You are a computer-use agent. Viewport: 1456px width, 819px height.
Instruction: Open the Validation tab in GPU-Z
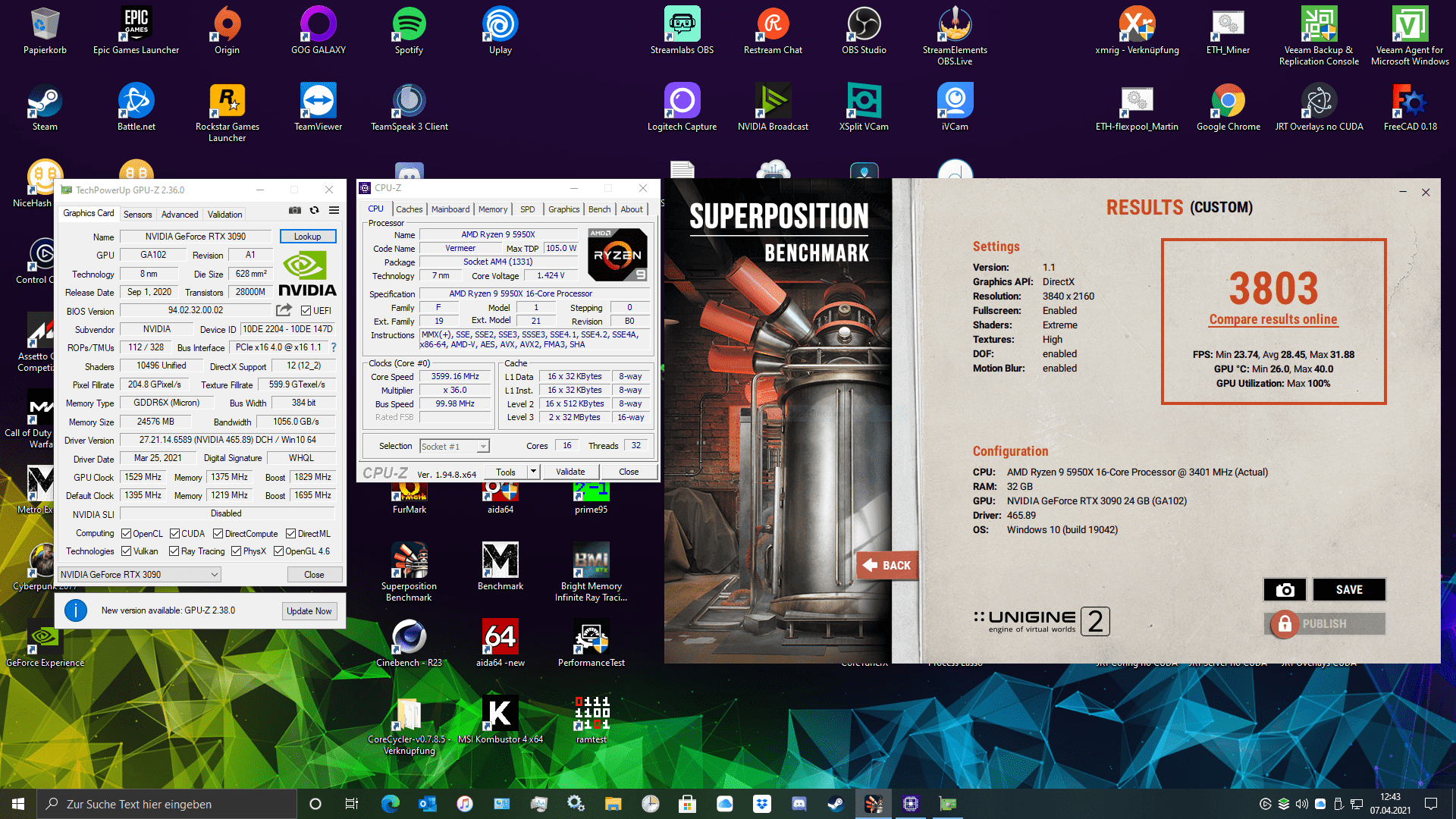pyautogui.click(x=225, y=215)
